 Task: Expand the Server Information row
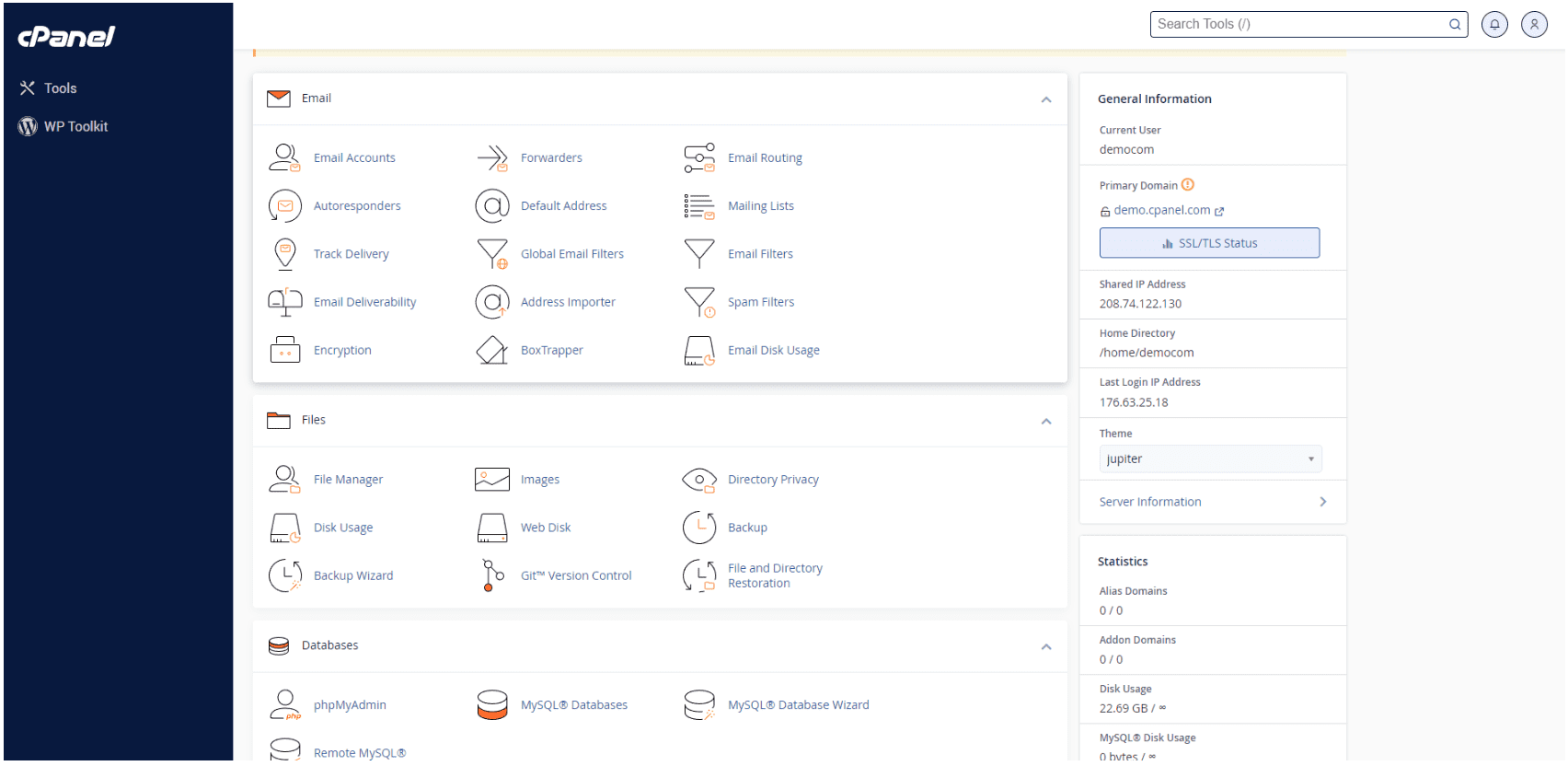tap(1213, 502)
